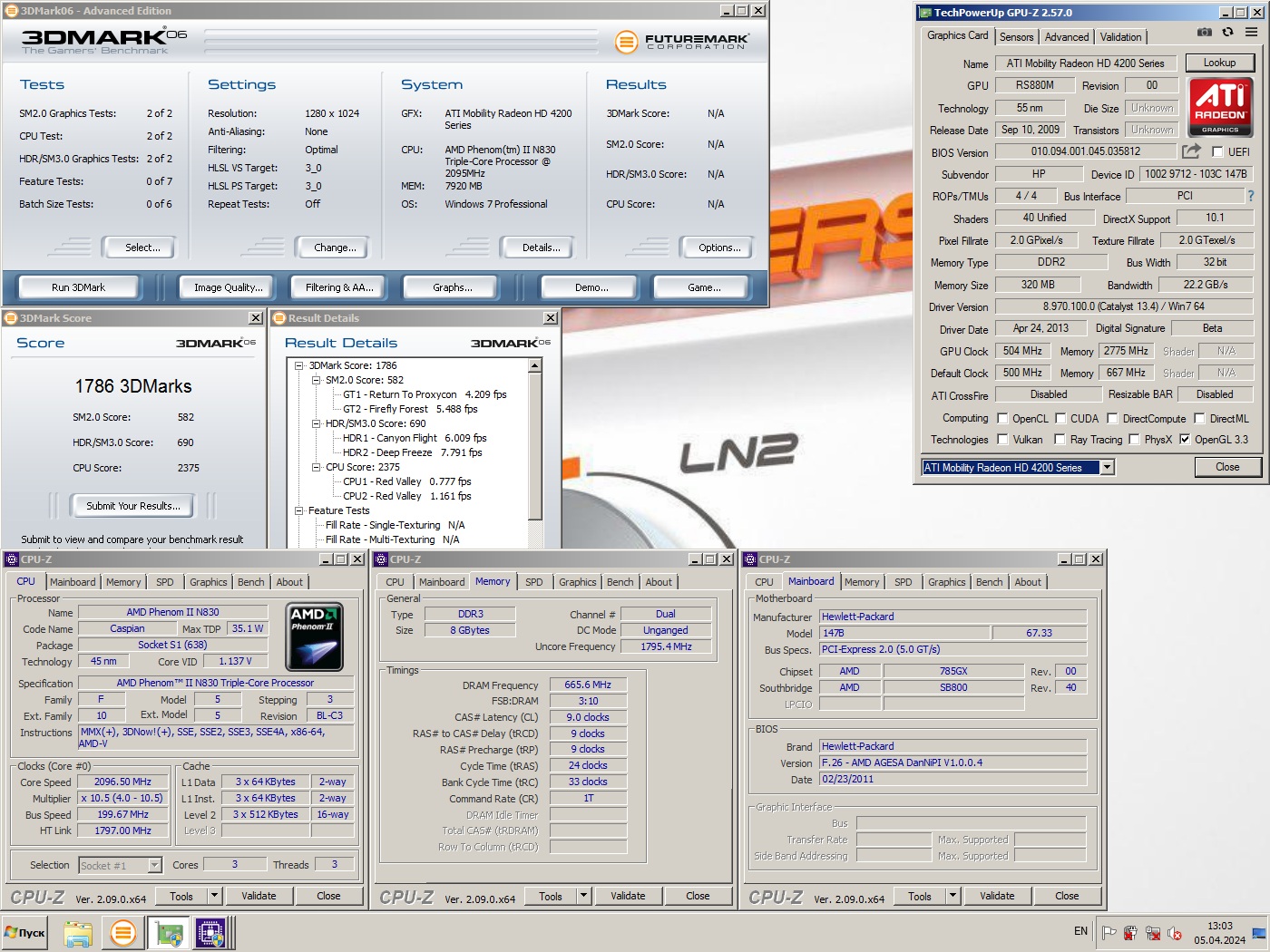Click the Futuremark Corporation logo in 3DMark06
The height and width of the screenshot is (952, 1270).
(x=681, y=42)
